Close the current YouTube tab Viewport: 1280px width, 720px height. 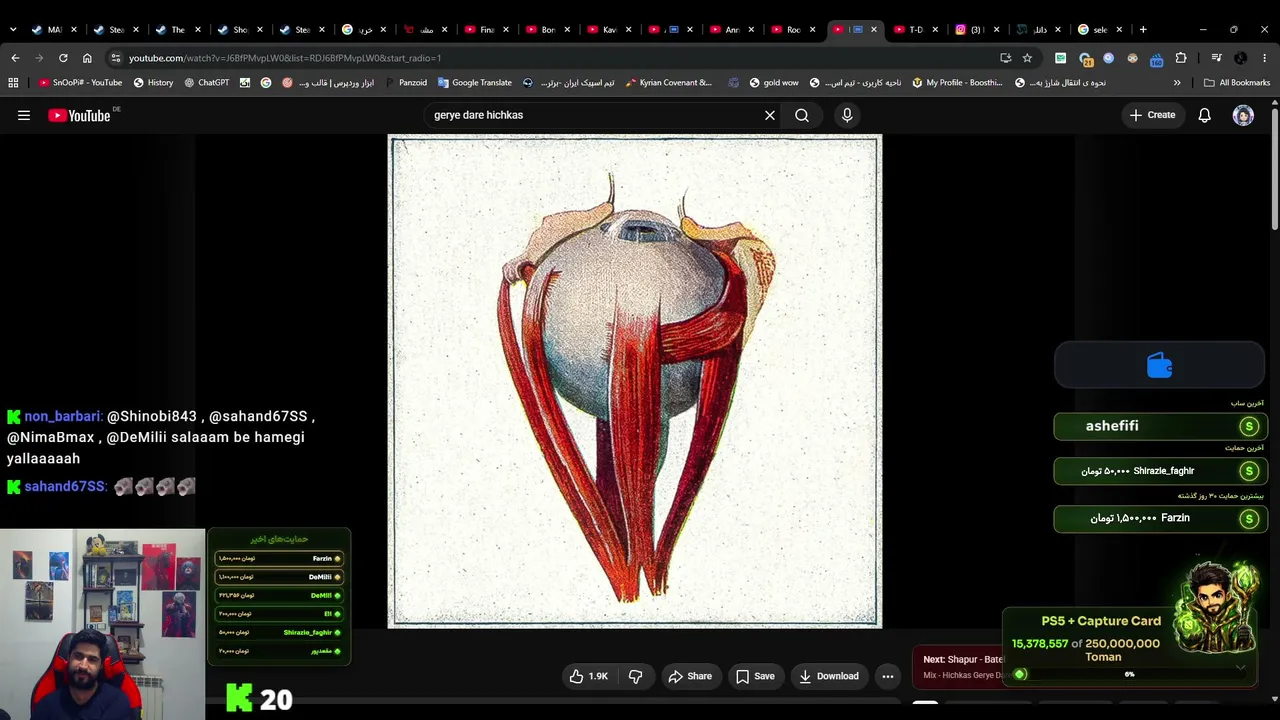(874, 30)
